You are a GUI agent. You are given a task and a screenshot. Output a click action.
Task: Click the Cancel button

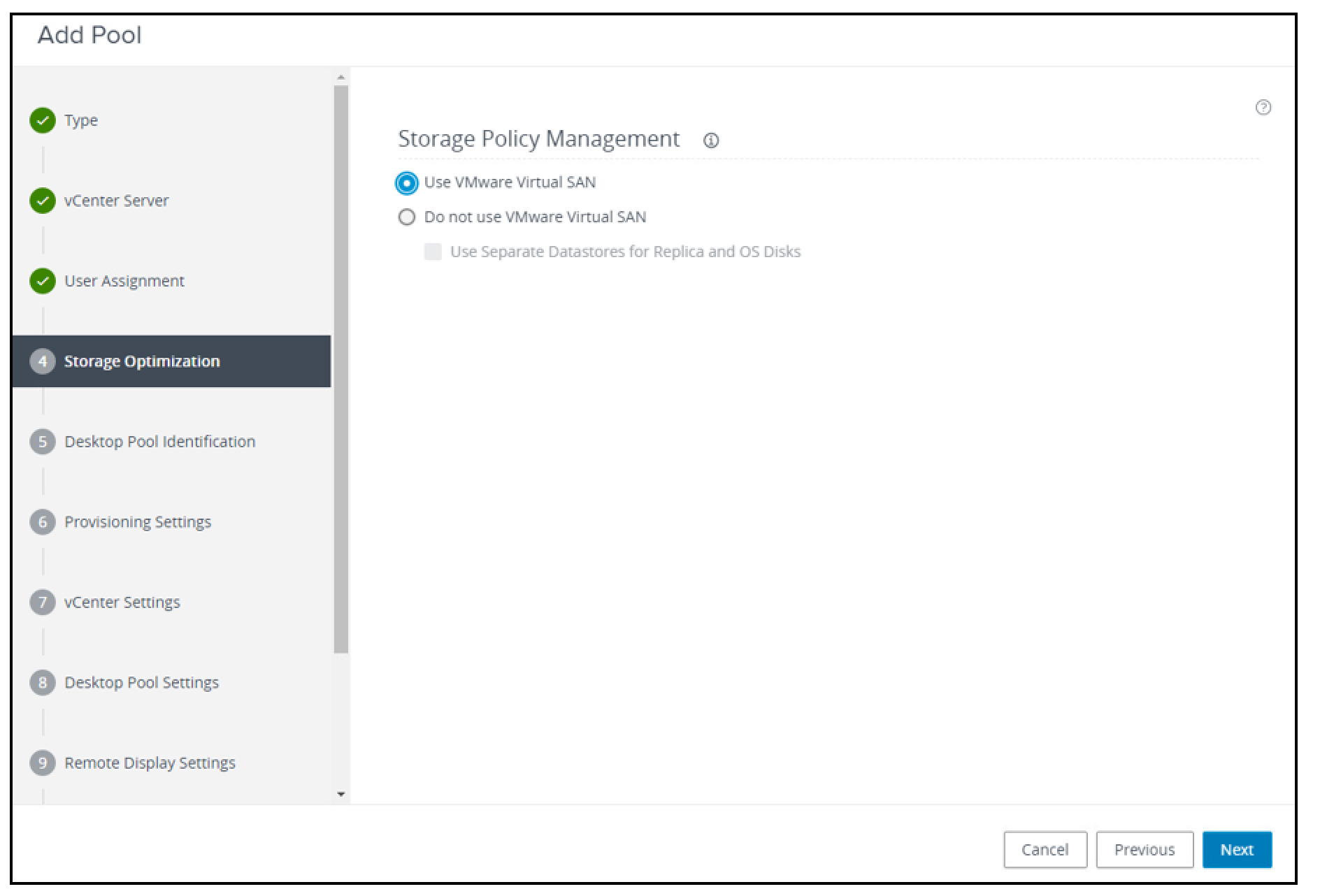coord(1045,849)
